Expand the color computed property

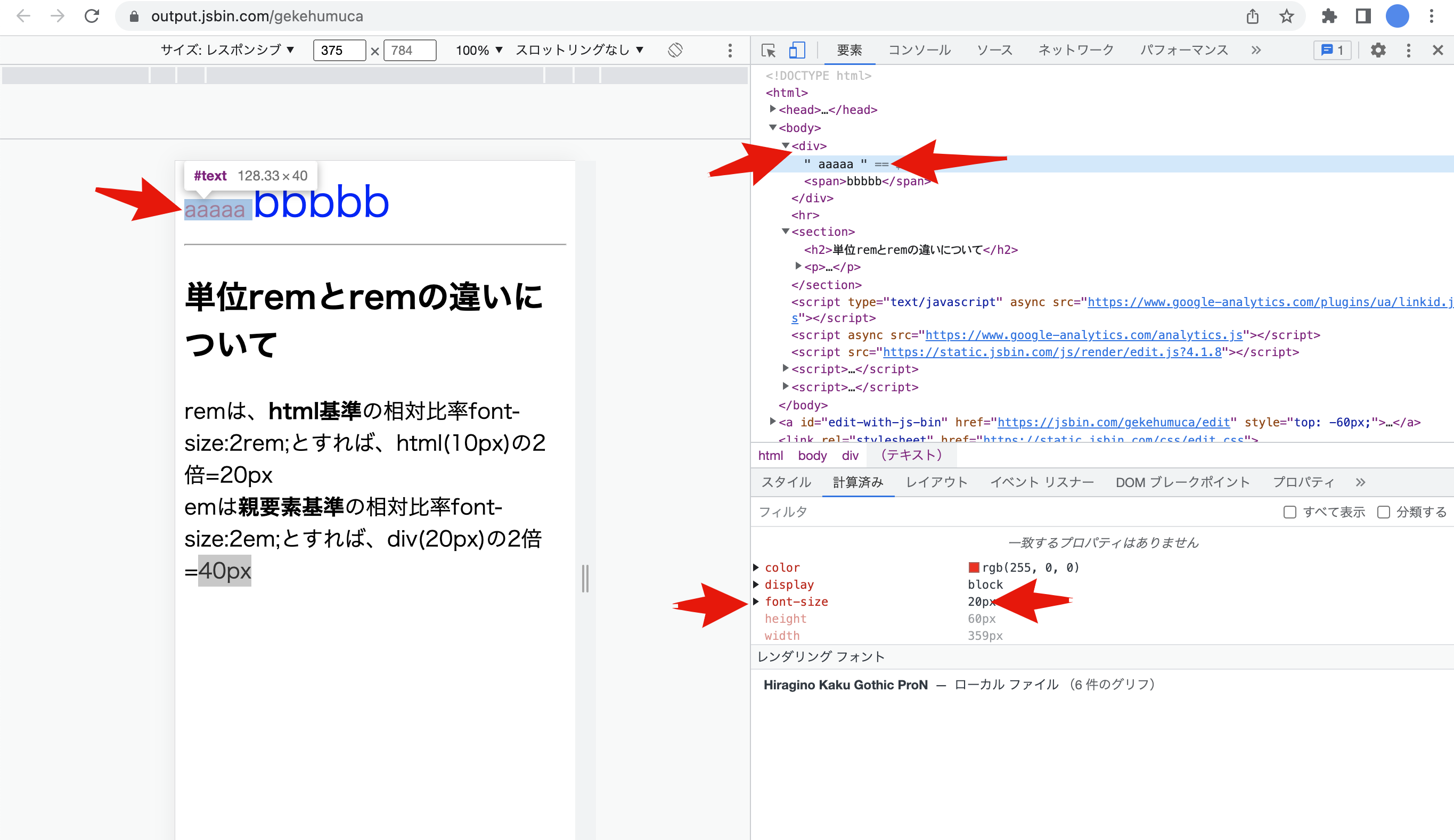tap(756, 567)
